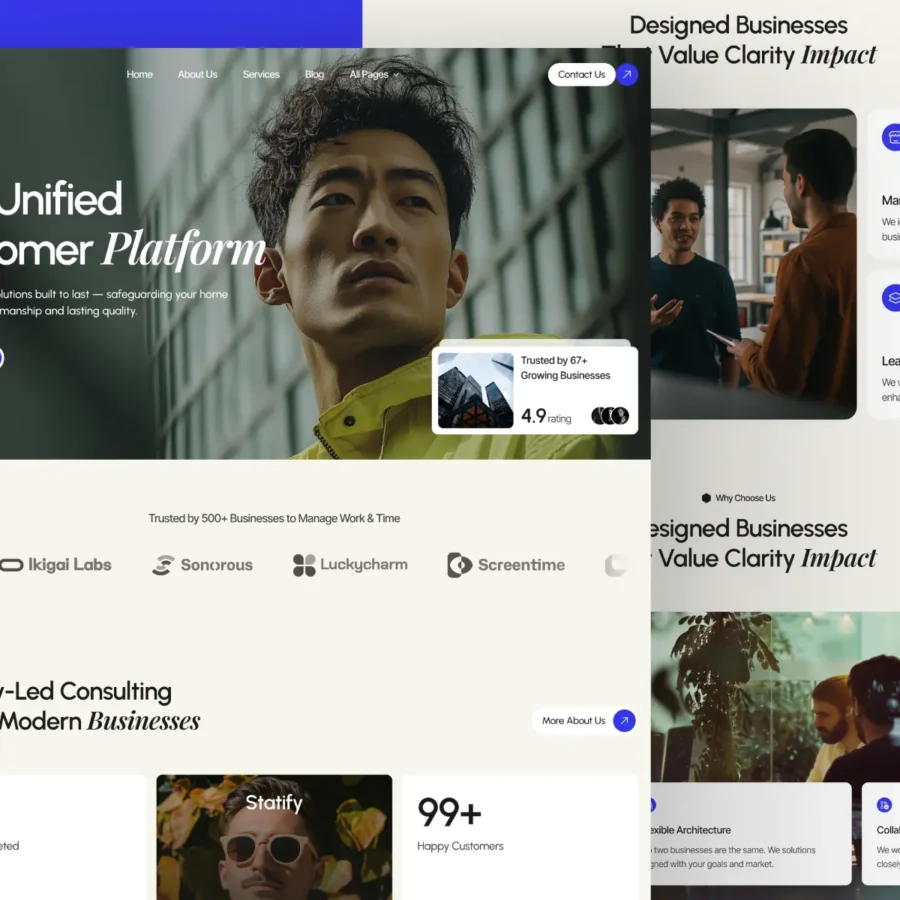
Task: Click 'Trusted by 67+ Growing Businesses' text
Action: pos(565,368)
